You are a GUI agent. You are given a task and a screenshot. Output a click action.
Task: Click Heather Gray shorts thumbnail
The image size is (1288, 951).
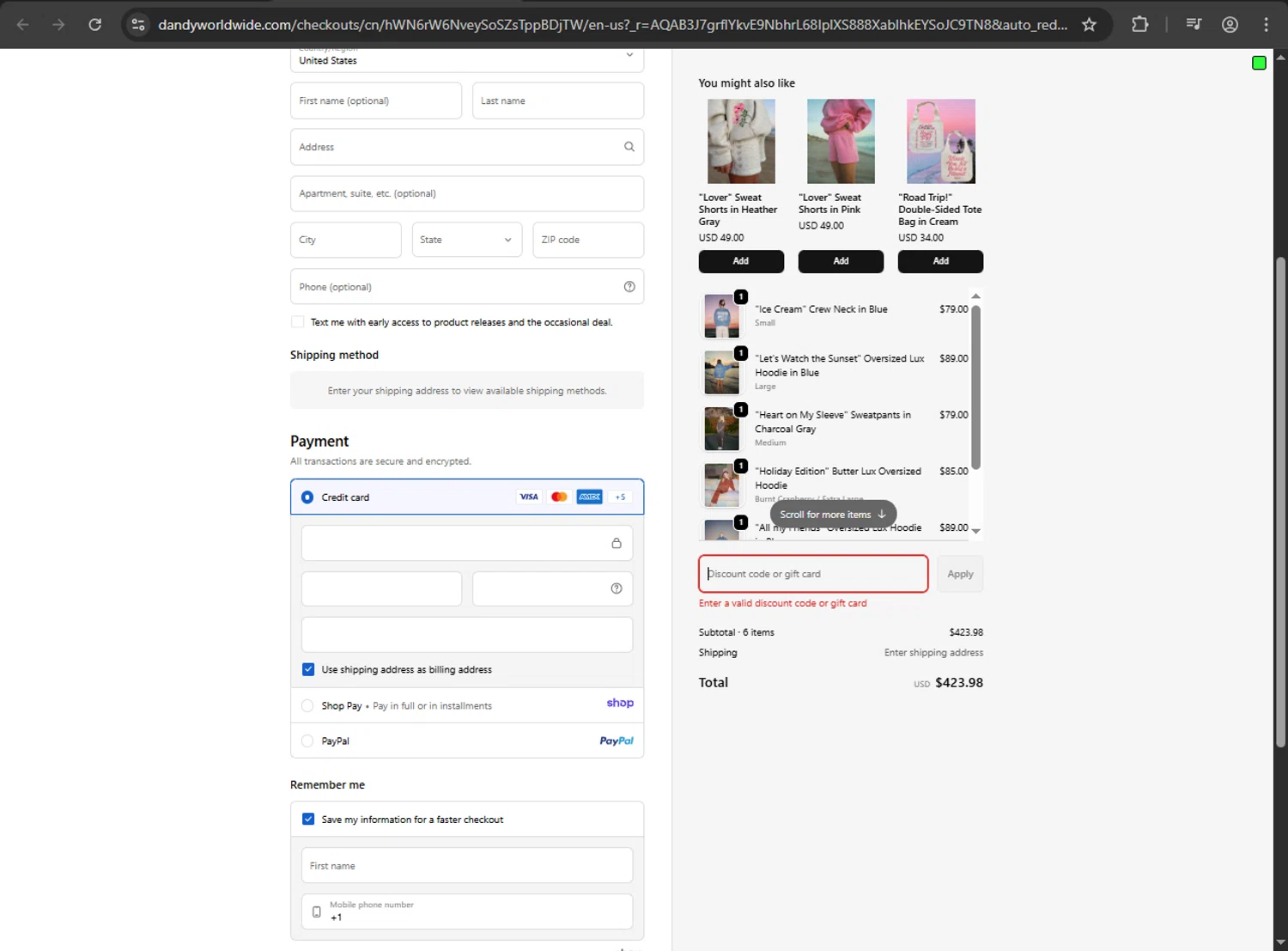(x=741, y=141)
